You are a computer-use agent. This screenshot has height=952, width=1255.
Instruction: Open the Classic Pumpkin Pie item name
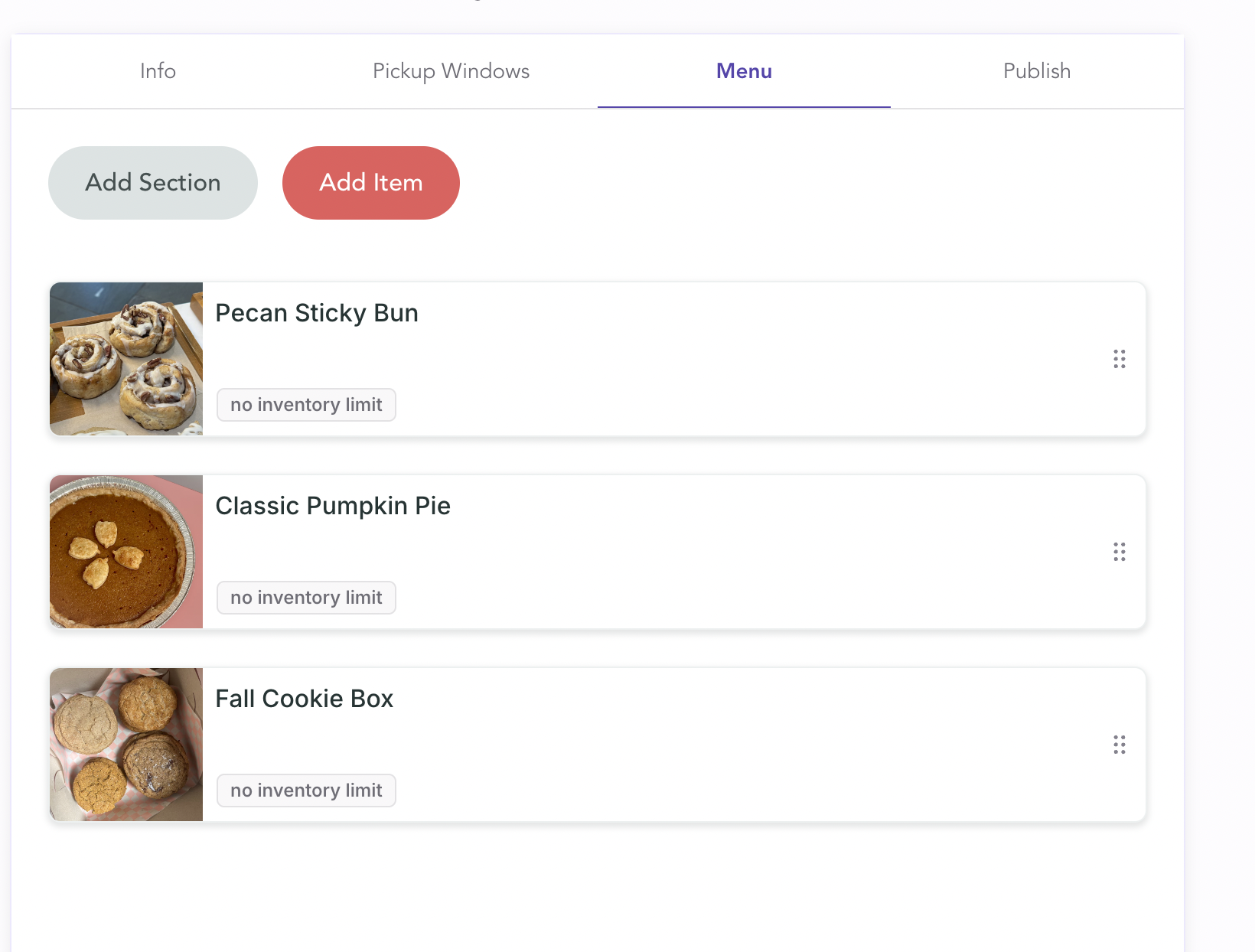[x=333, y=506]
